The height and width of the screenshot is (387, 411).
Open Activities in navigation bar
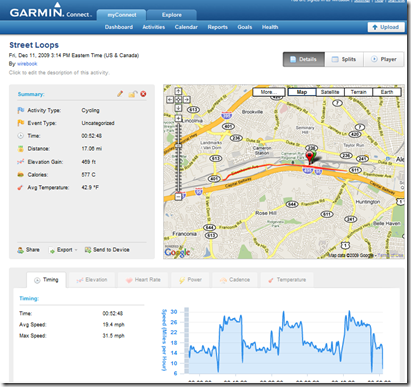(x=154, y=27)
